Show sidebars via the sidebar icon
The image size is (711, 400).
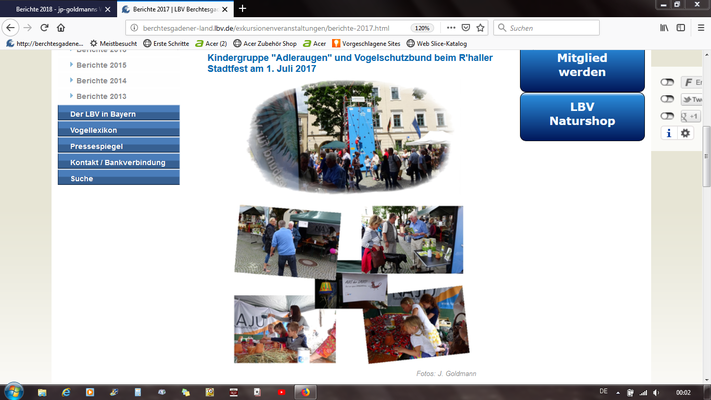[x=681, y=28]
